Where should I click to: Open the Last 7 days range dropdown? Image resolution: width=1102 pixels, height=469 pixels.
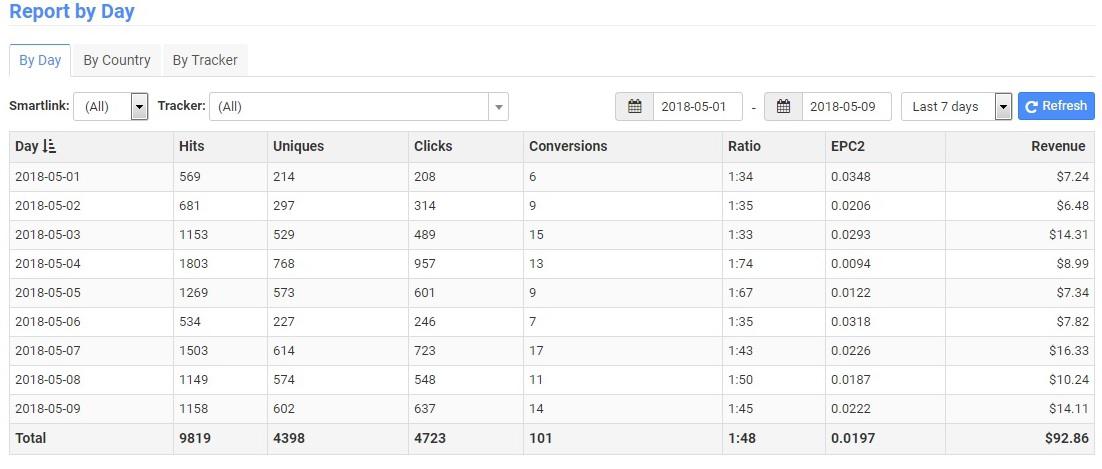coord(1003,107)
